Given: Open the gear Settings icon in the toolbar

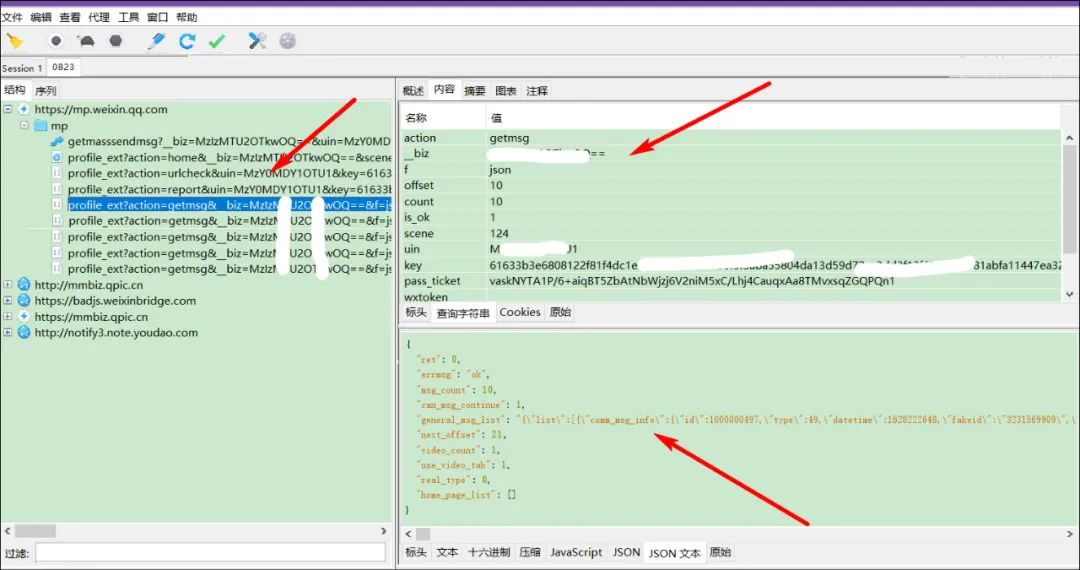Looking at the screenshot, I should pos(288,41).
